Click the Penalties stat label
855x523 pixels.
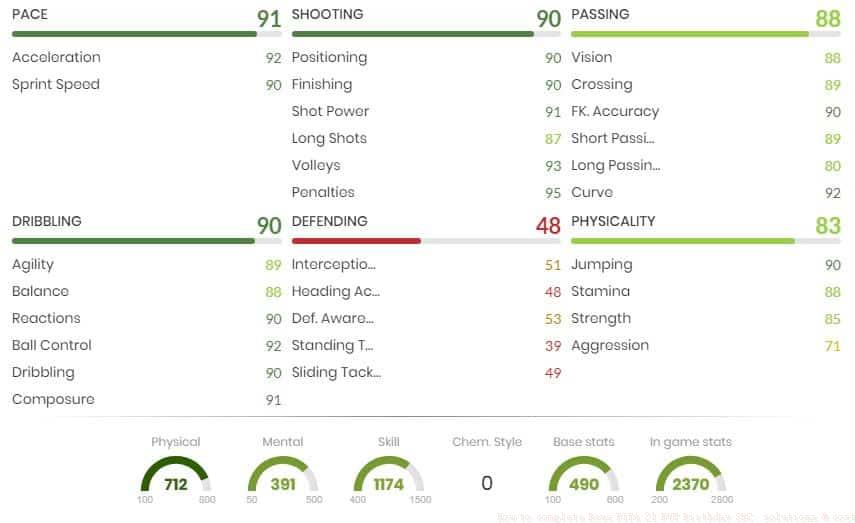[x=323, y=192]
